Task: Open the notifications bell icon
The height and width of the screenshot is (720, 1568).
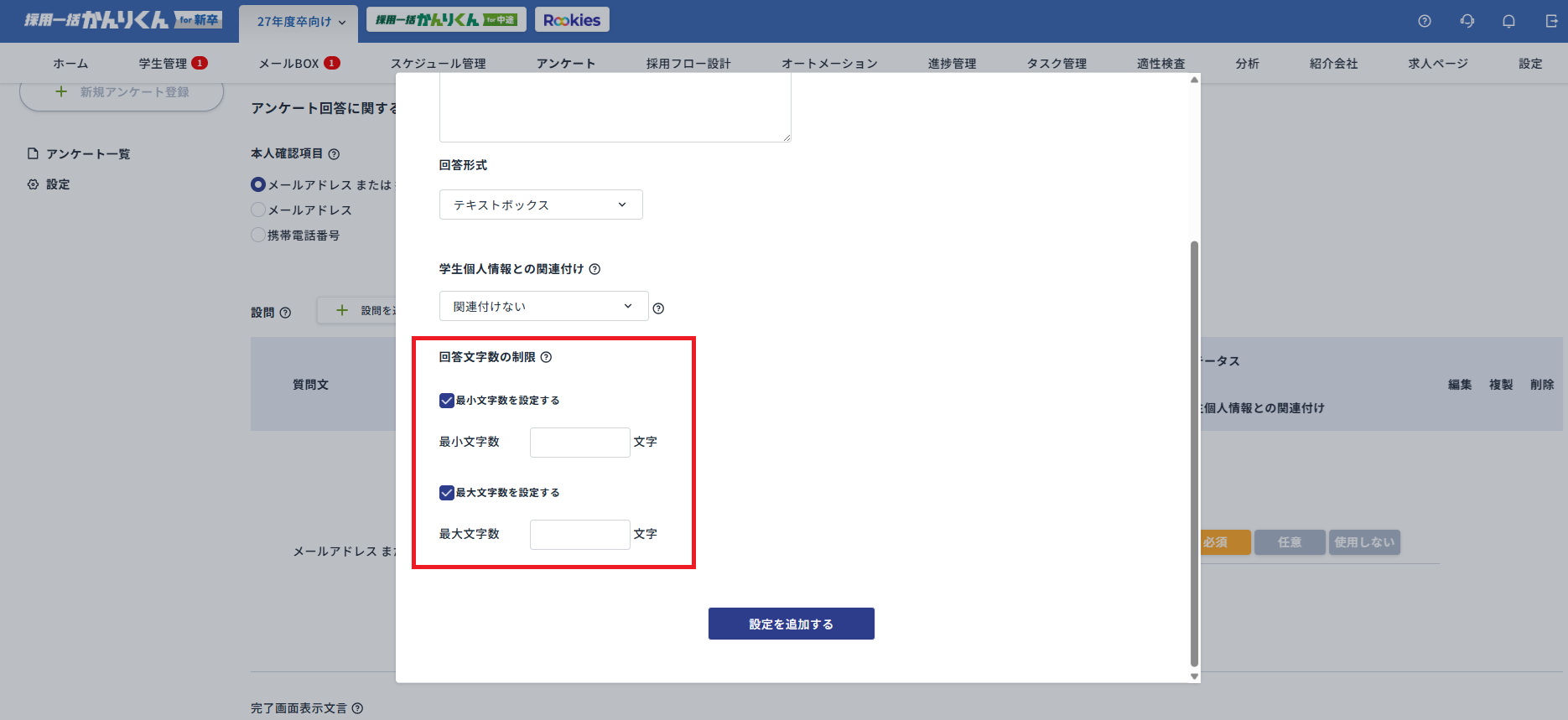Action: (x=1508, y=21)
